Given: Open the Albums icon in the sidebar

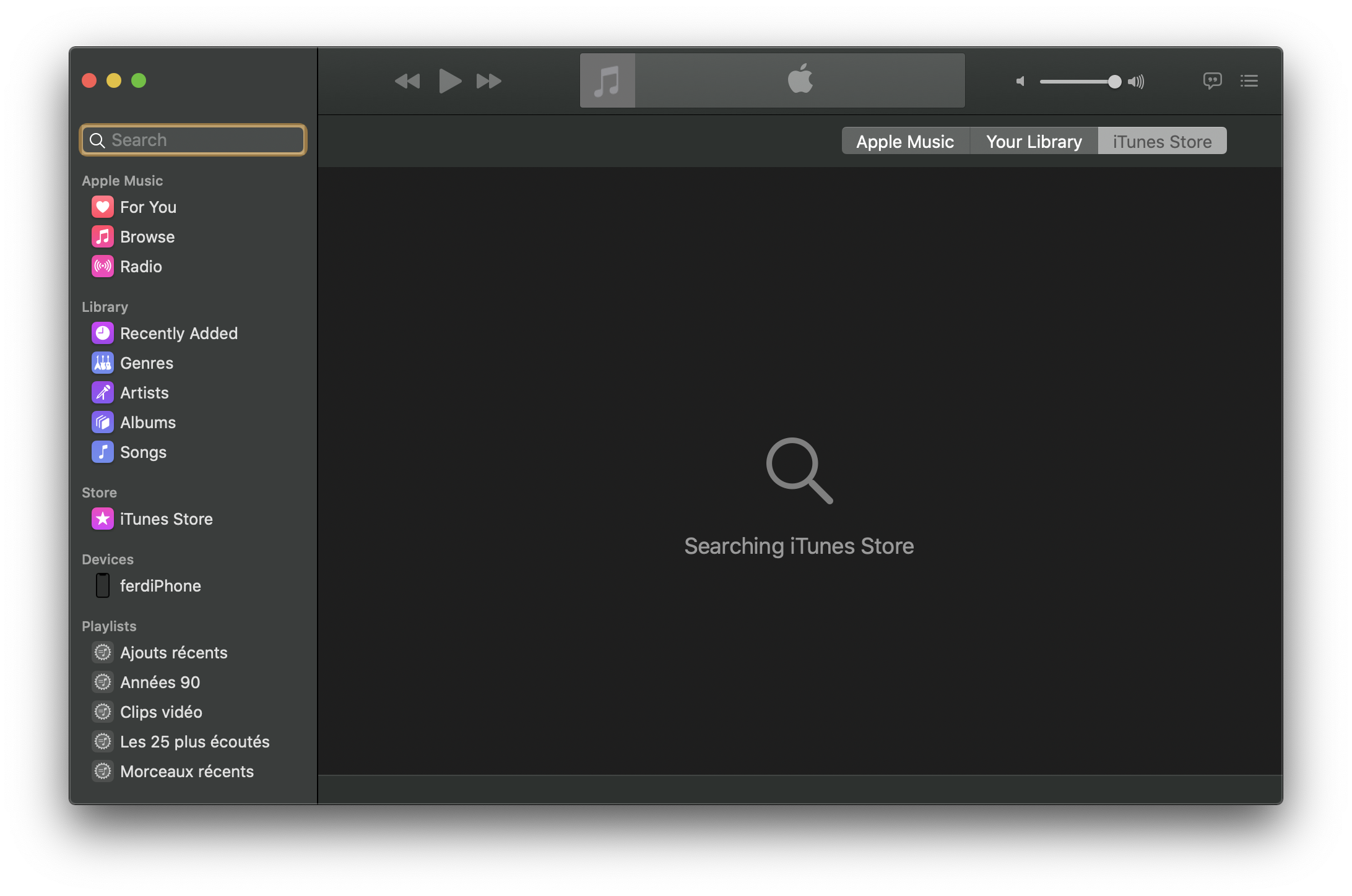Looking at the screenshot, I should pos(102,423).
